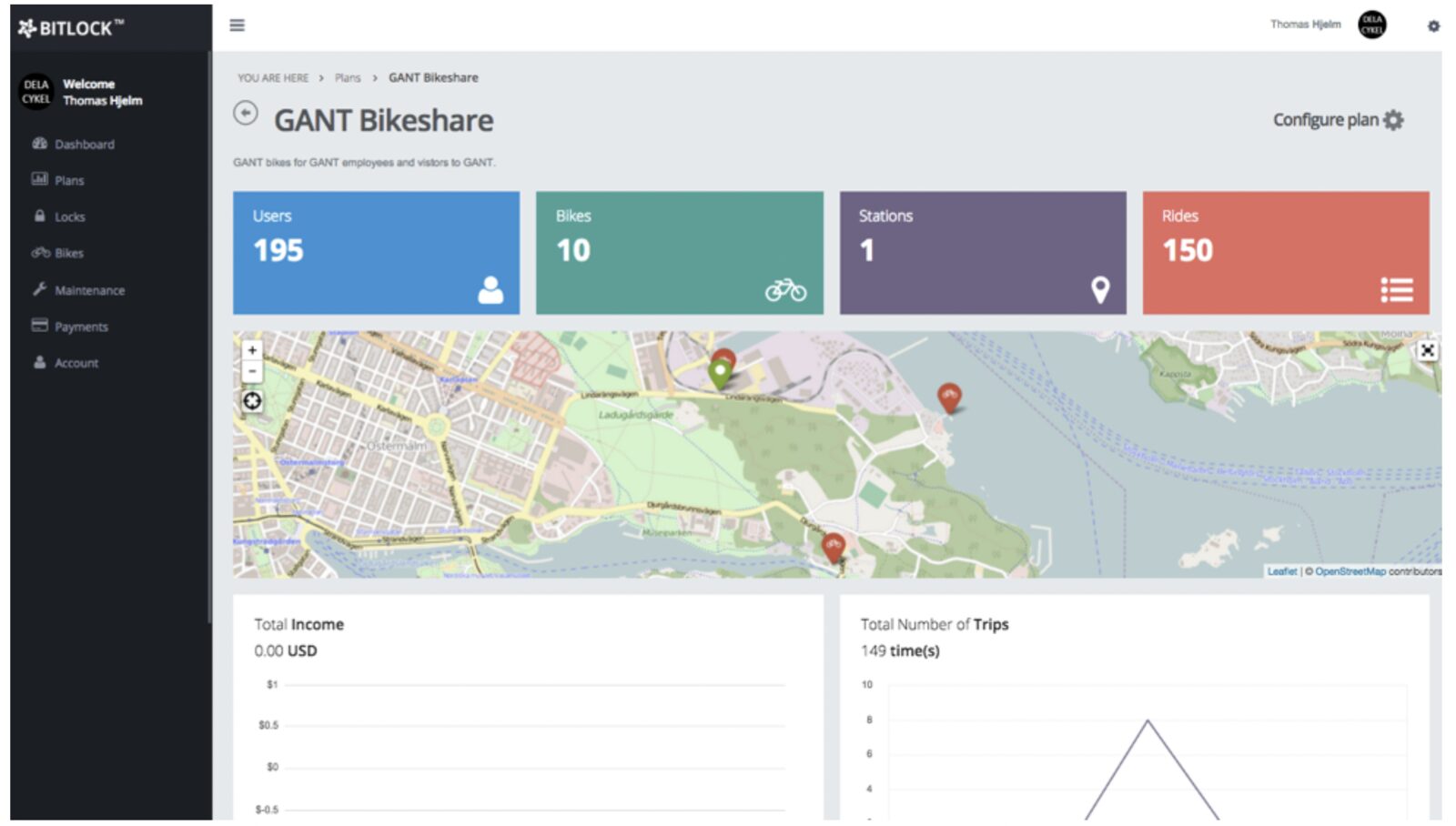Click the user icon on Users card
Image resolution: width=1456 pixels, height=826 pixels.
tap(490, 289)
